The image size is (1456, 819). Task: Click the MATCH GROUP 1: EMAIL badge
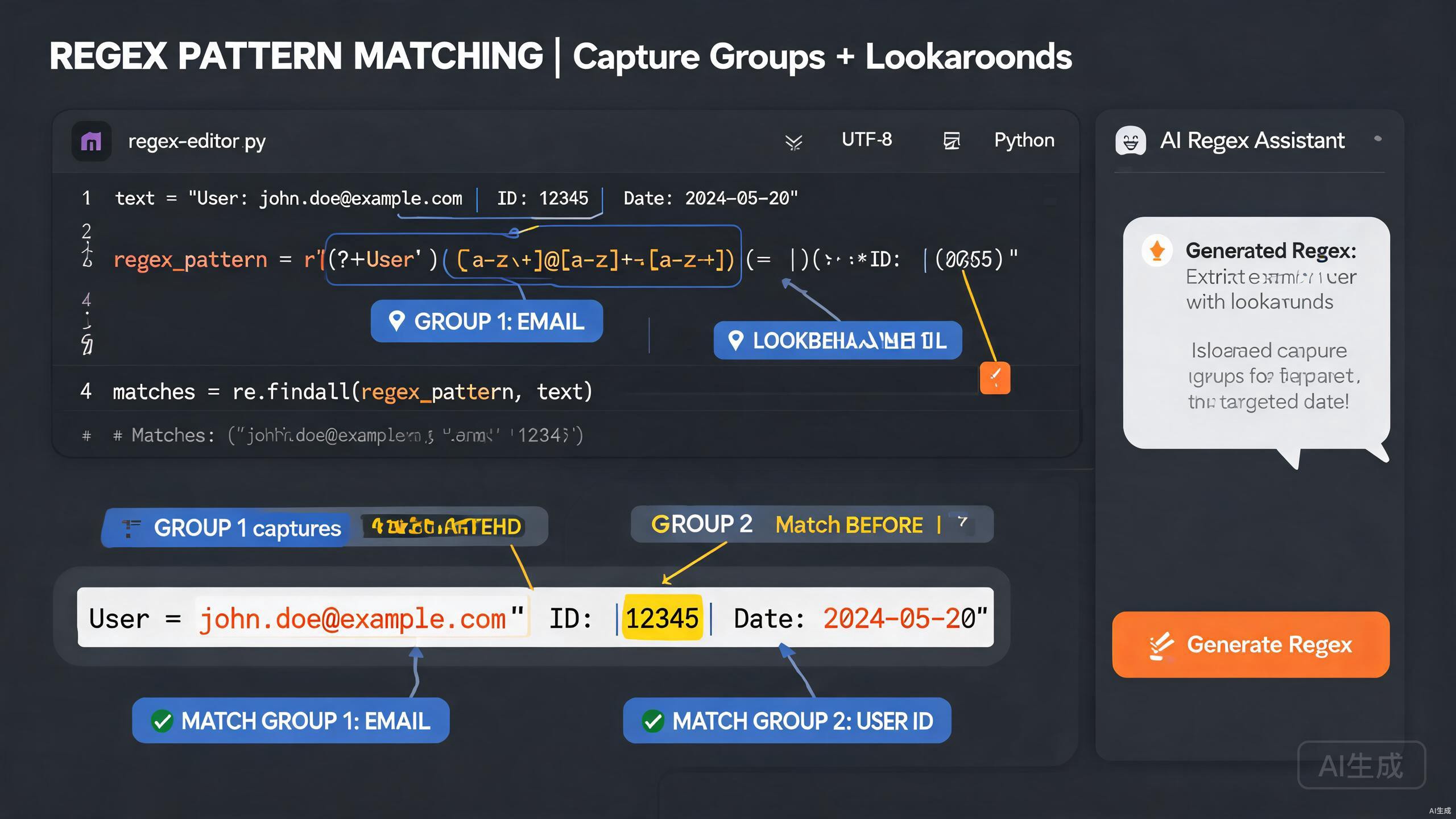pos(291,721)
